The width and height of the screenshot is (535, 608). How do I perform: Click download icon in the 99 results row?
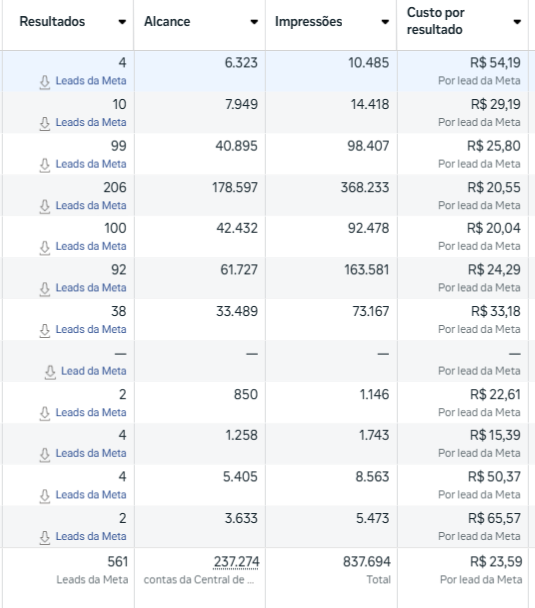pos(45,165)
